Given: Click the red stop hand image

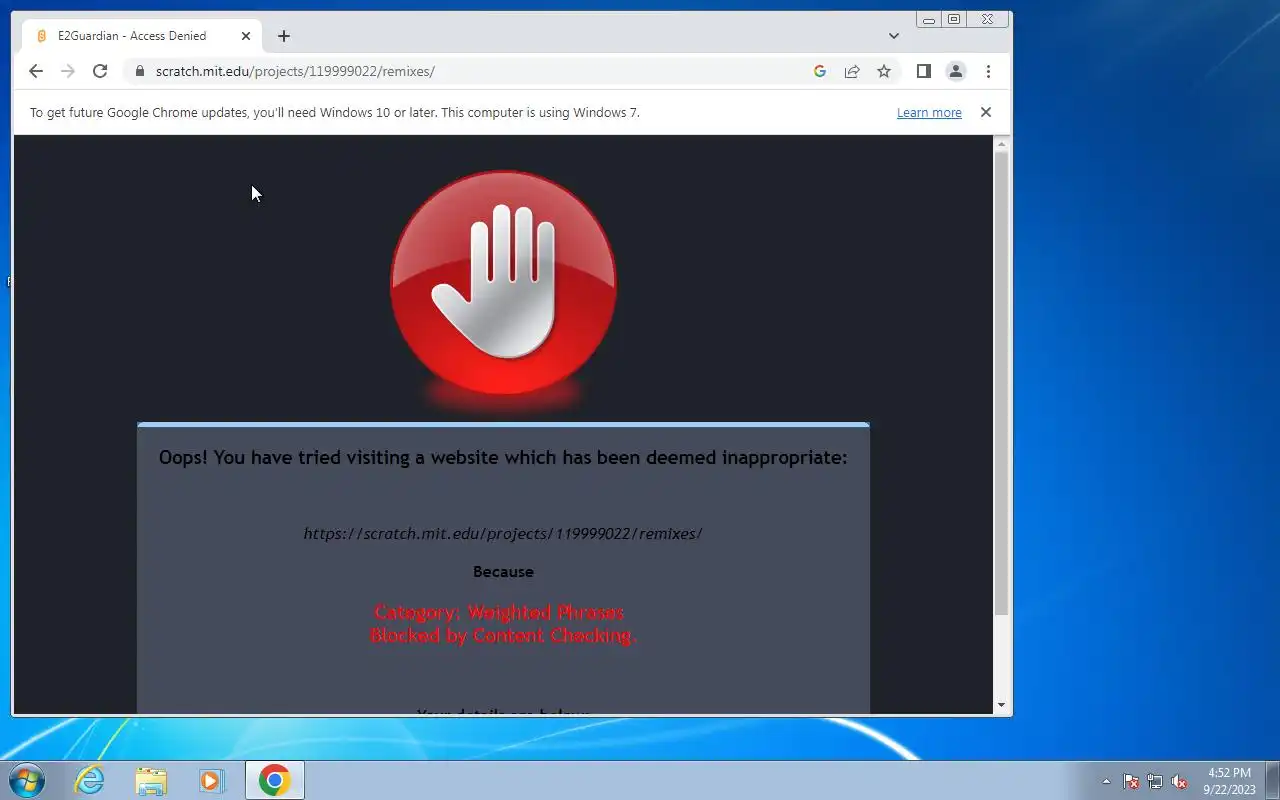Looking at the screenshot, I should (503, 283).
